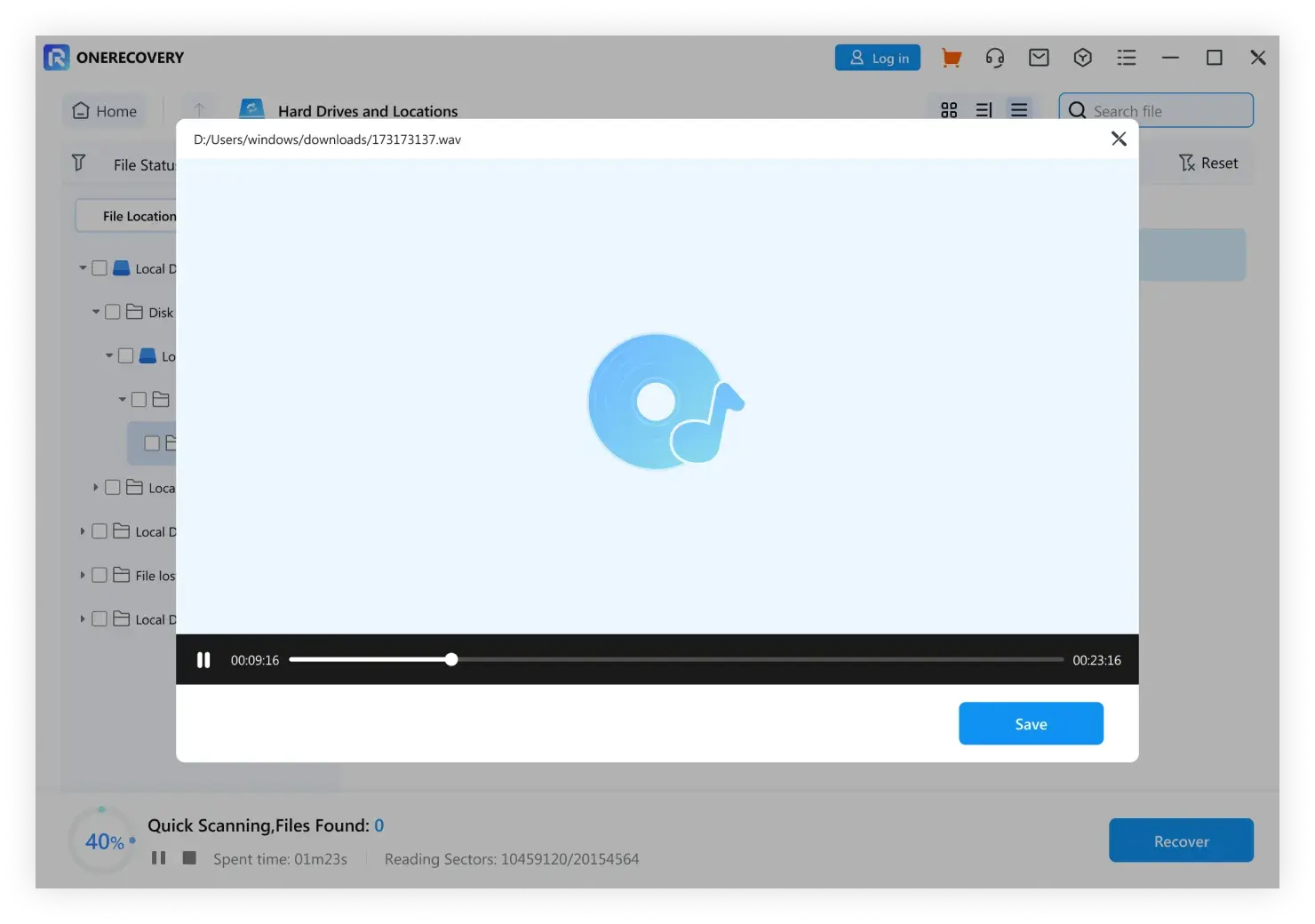This screenshot has height=924, width=1315.
Task: Click the audio seek bar handle
Action: [x=451, y=659]
